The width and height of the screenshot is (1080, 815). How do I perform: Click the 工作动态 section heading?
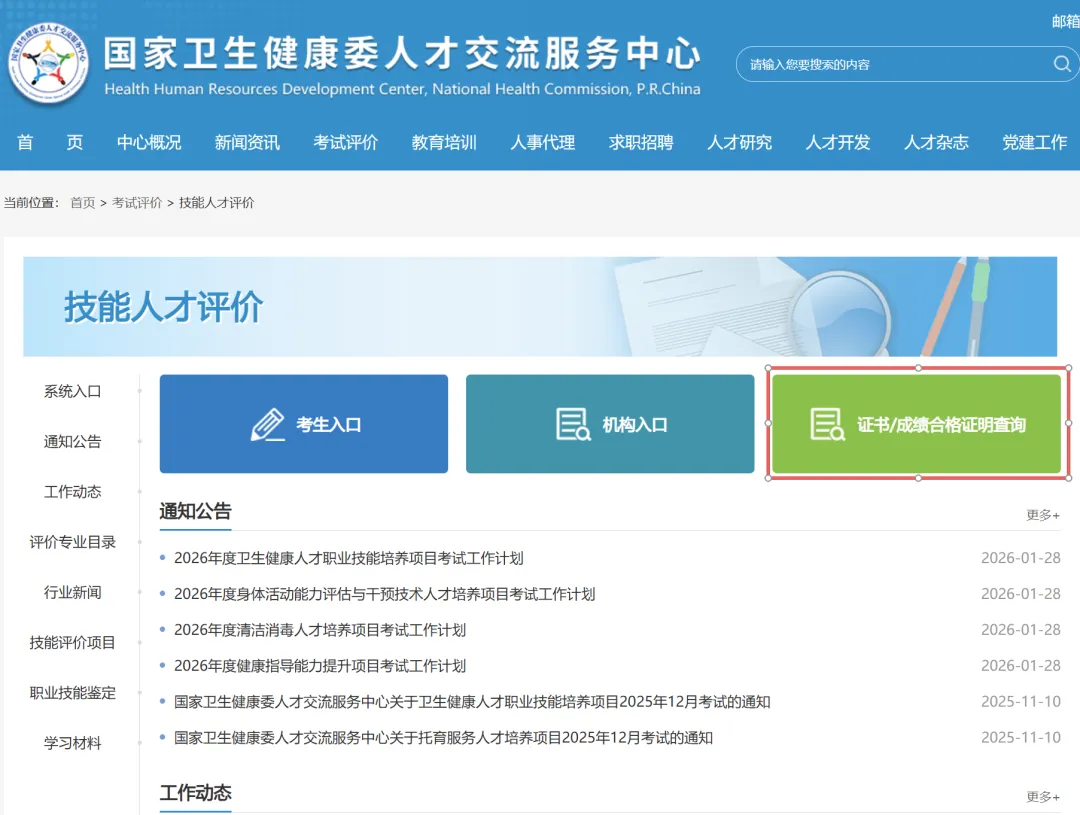coord(196,793)
